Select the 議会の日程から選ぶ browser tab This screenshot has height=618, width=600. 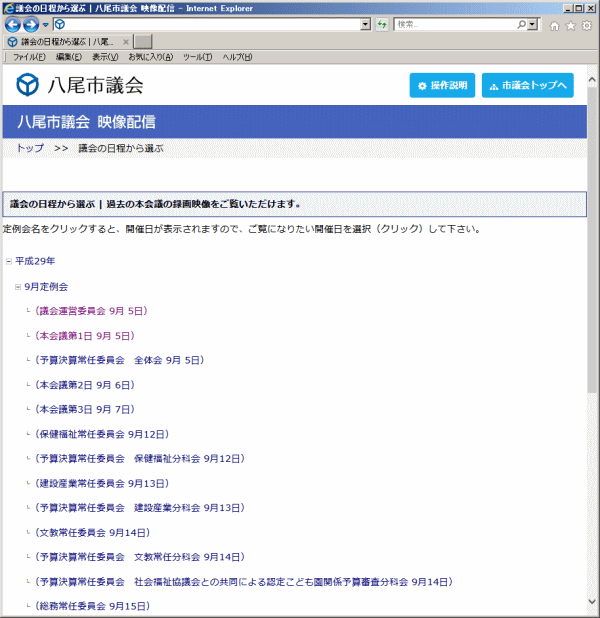point(67,42)
